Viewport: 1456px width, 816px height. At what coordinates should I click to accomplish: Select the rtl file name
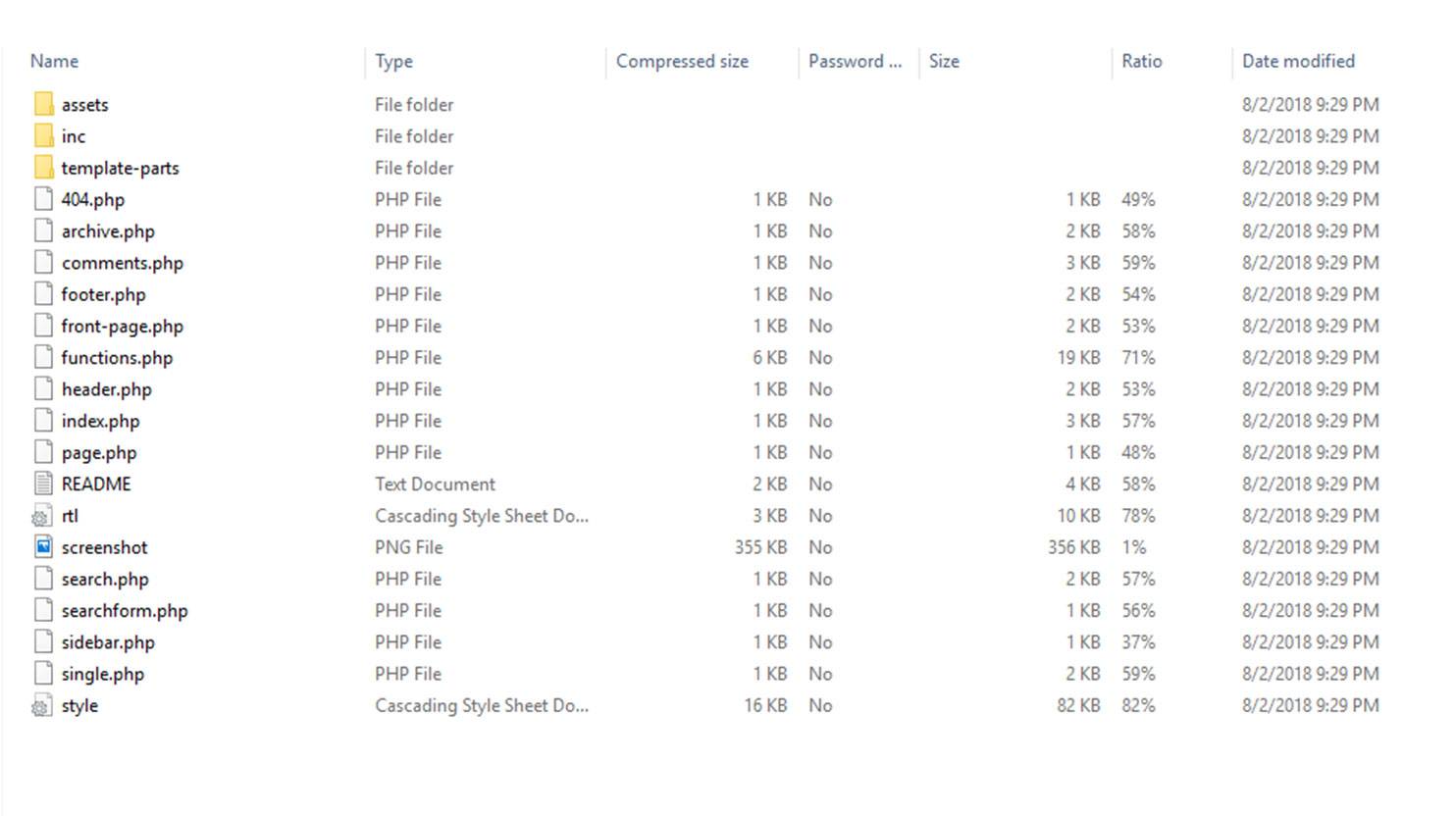coord(70,516)
